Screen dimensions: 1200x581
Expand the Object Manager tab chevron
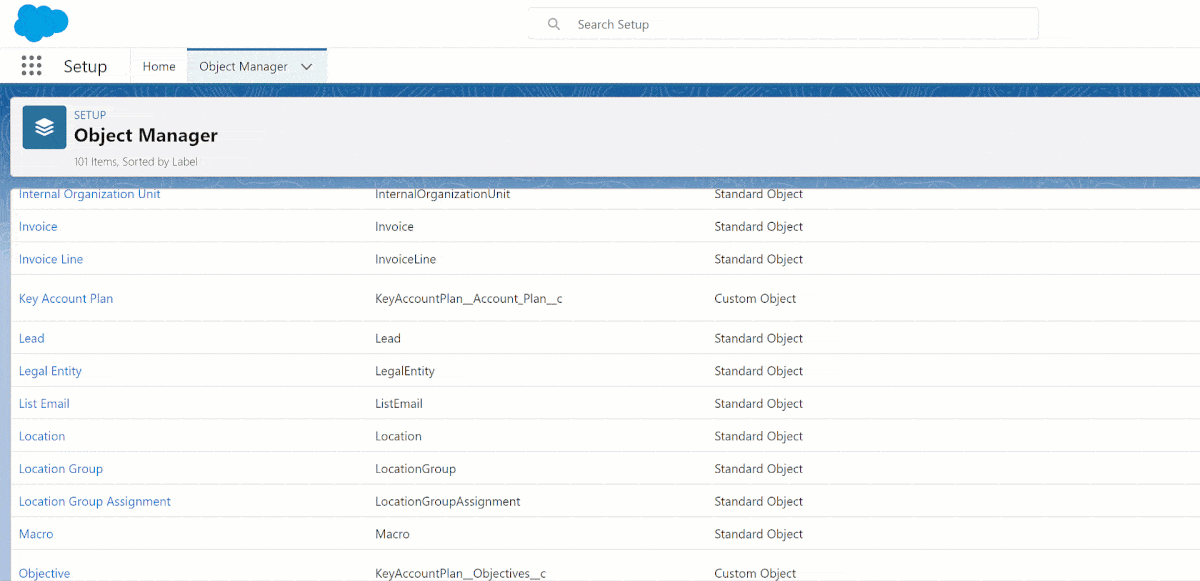[x=307, y=67]
